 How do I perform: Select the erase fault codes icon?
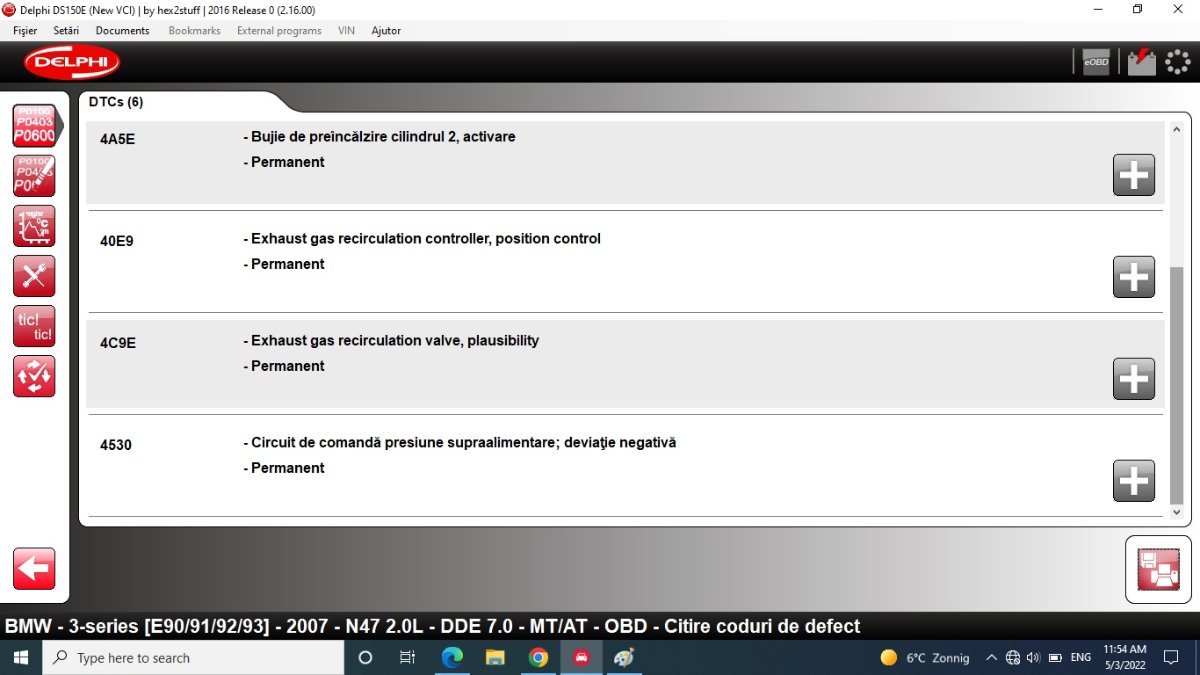34,176
